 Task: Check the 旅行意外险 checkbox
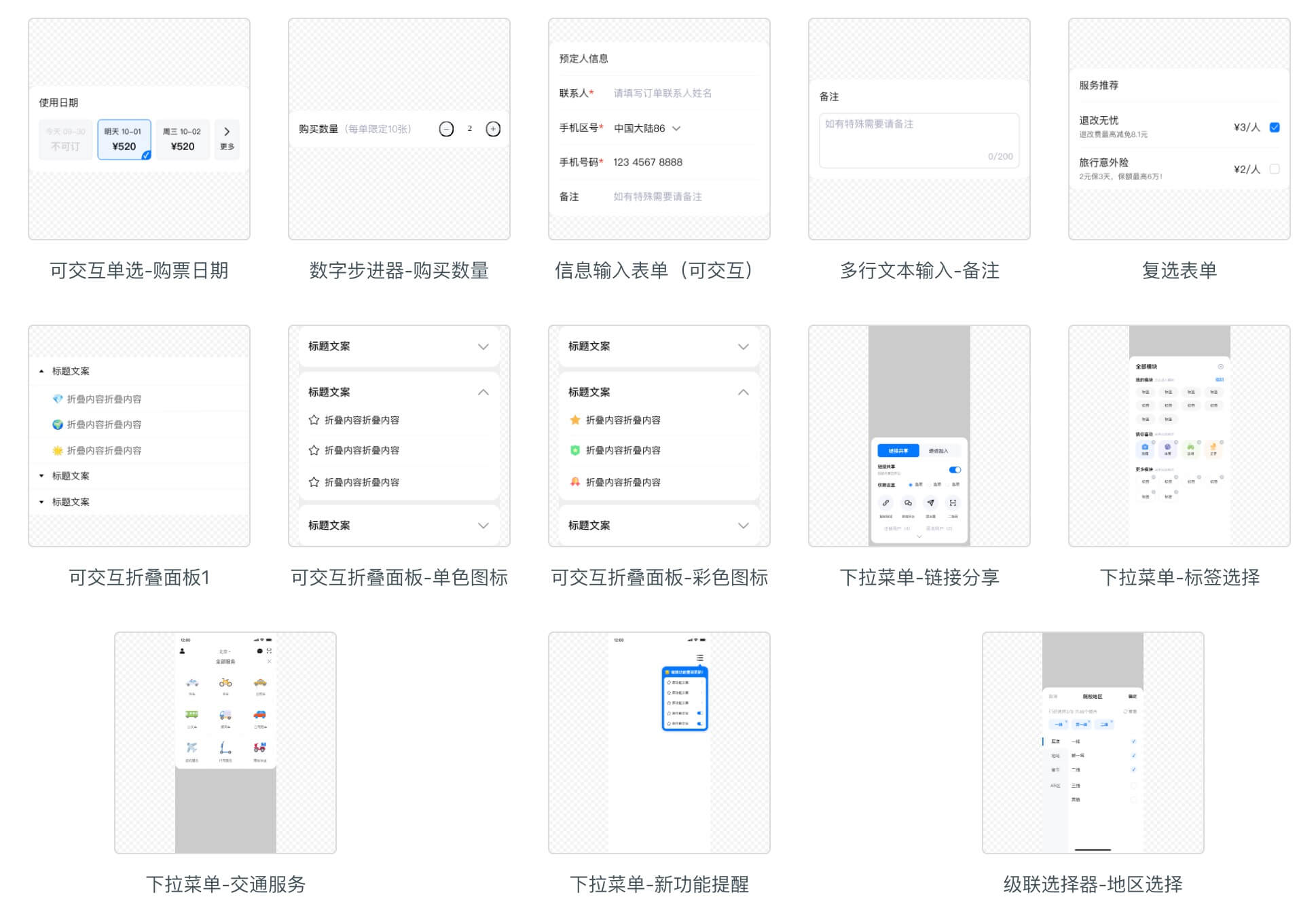1275,168
